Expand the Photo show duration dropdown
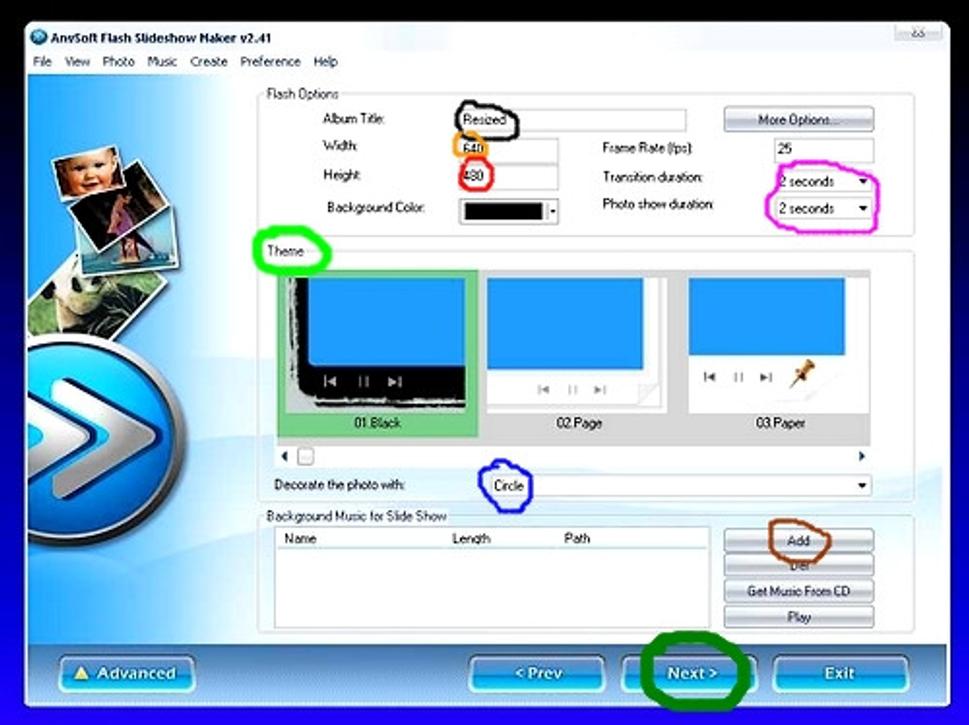Image resolution: width=969 pixels, height=725 pixels. click(863, 208)
